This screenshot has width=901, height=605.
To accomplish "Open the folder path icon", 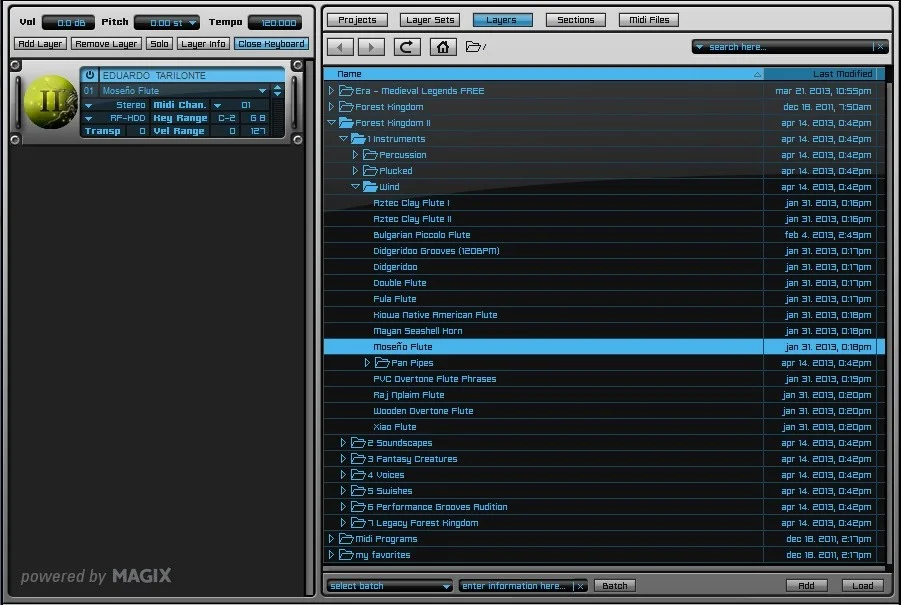I will click(475, 47).
